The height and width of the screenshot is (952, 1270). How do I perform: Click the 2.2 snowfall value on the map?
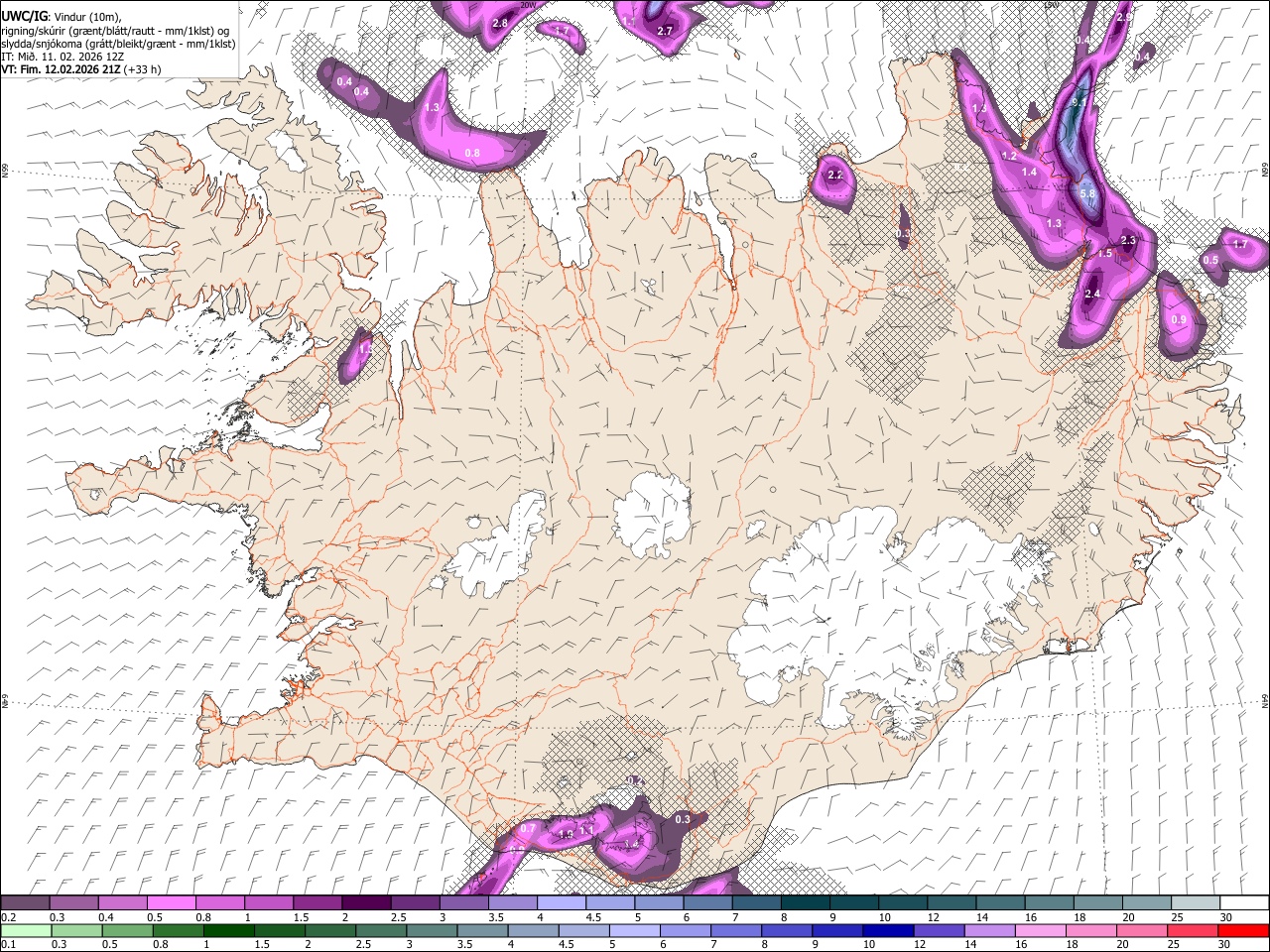835,175
